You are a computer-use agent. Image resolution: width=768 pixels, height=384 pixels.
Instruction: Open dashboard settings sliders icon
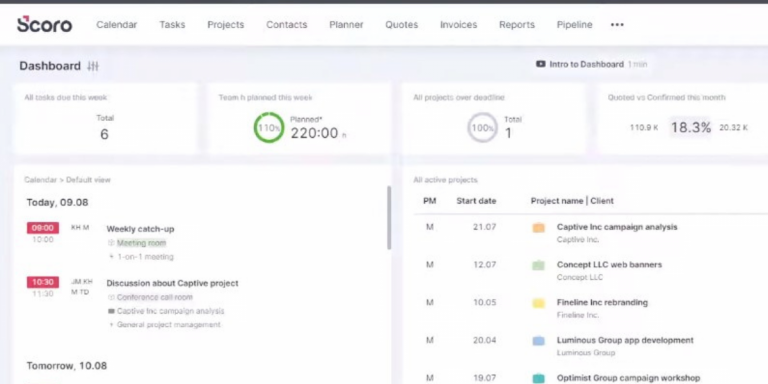(93, 66)
